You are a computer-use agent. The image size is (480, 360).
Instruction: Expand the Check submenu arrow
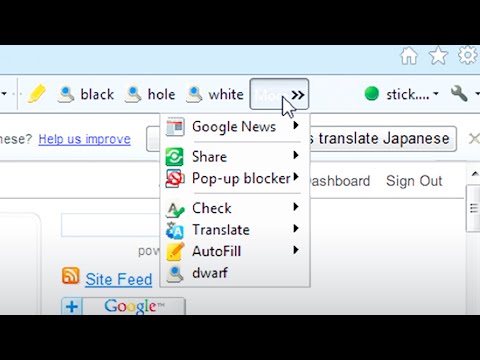pos(296,207)
